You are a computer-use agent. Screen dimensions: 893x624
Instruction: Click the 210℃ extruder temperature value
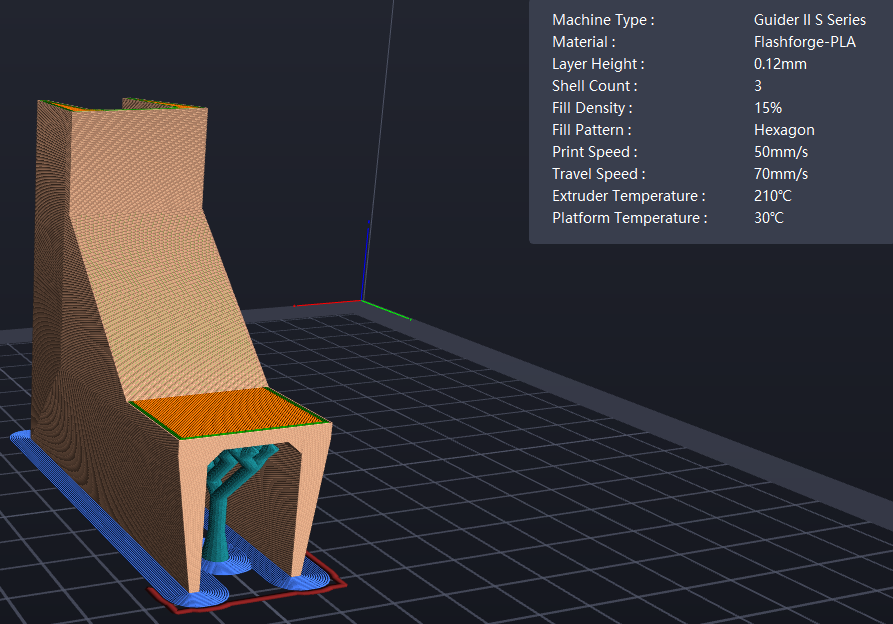point(773,196)
